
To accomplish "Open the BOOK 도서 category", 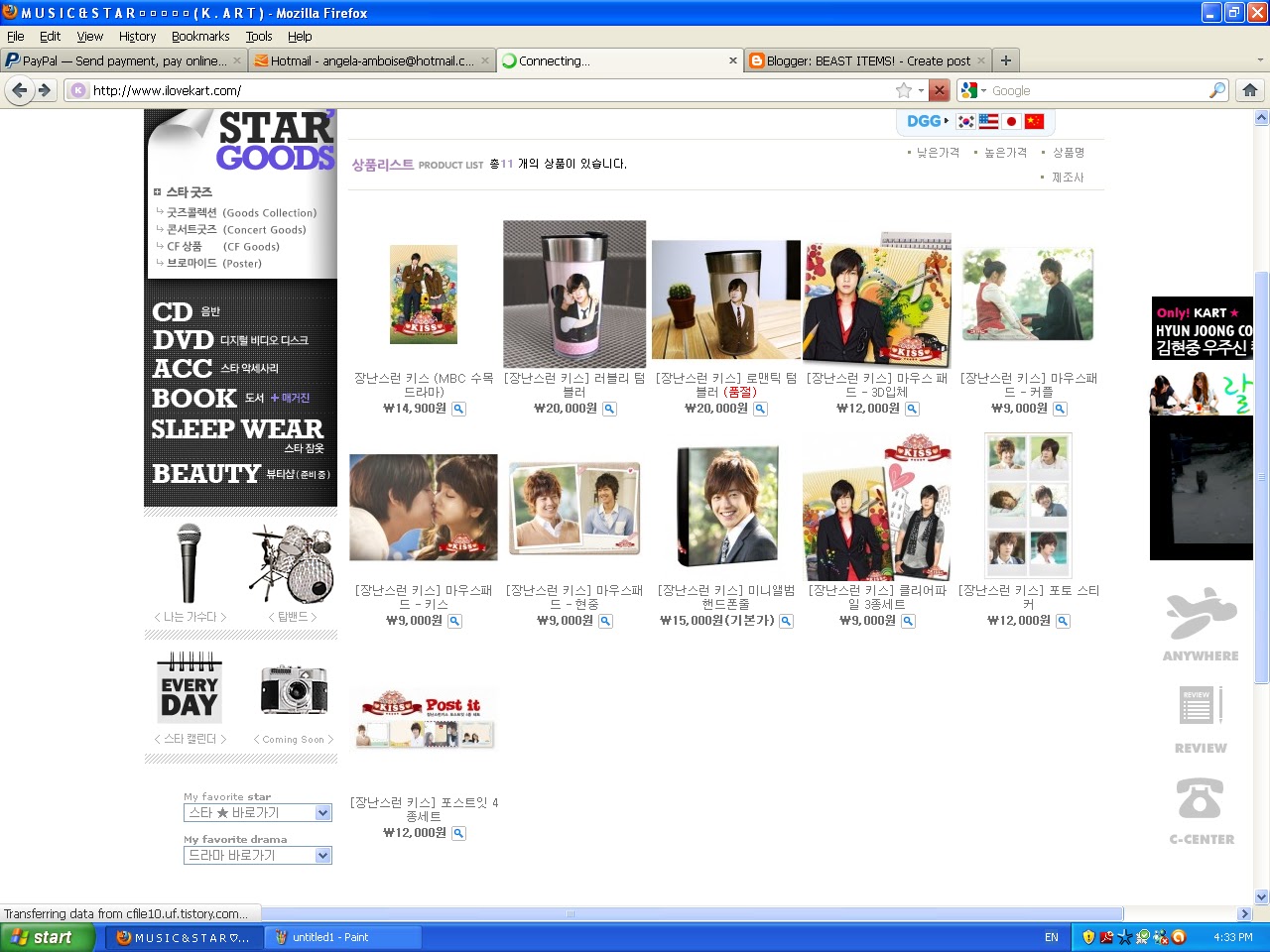I will (230, 398).
